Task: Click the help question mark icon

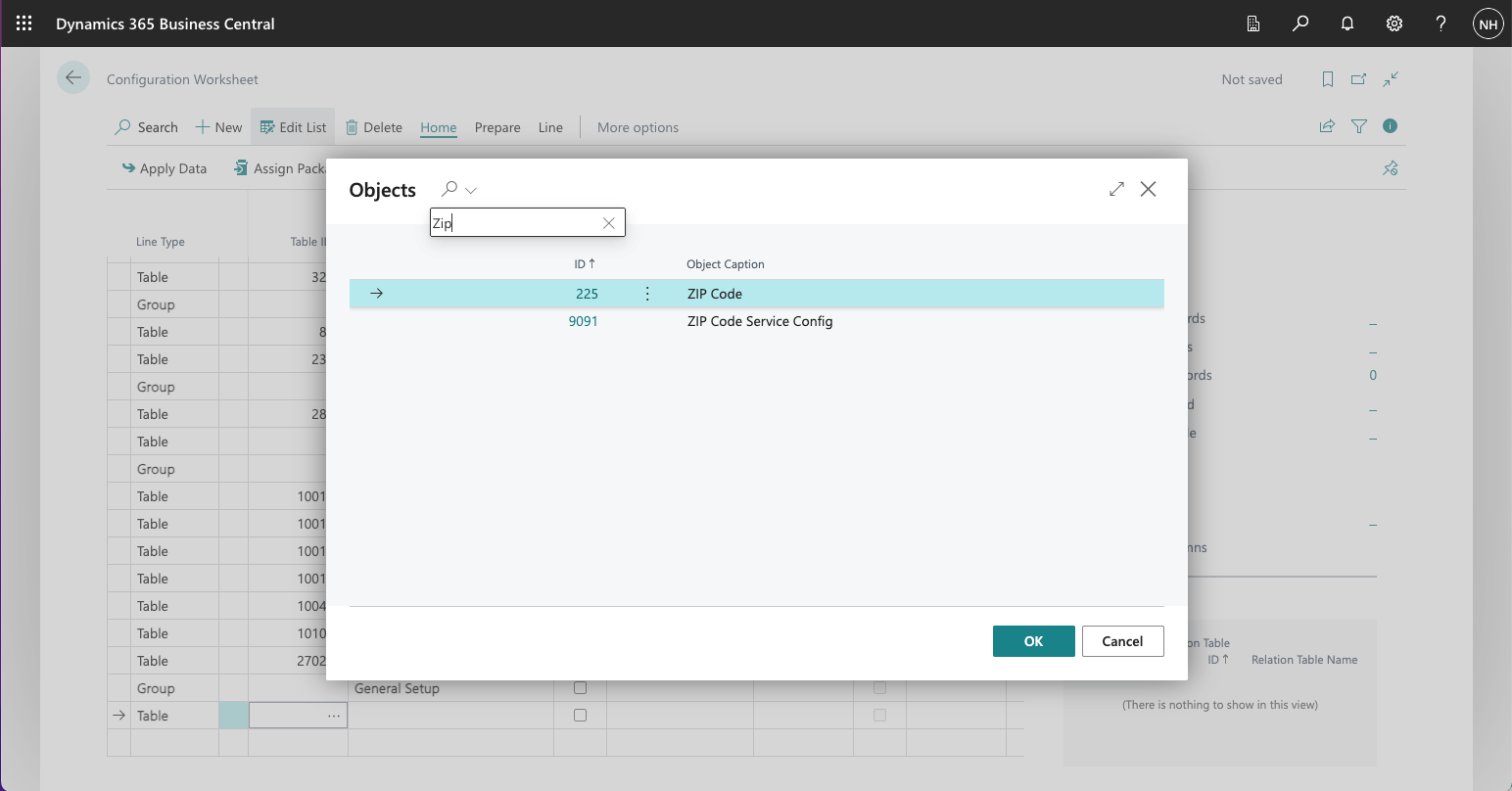Action: [1441, 23]
